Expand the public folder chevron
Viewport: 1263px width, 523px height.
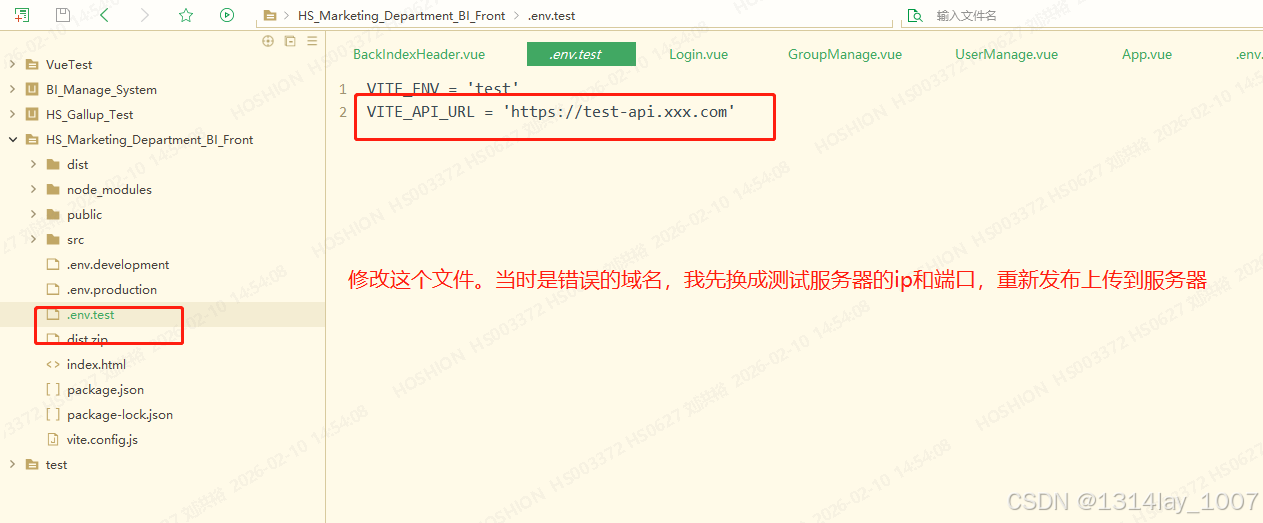click(33, 214)
